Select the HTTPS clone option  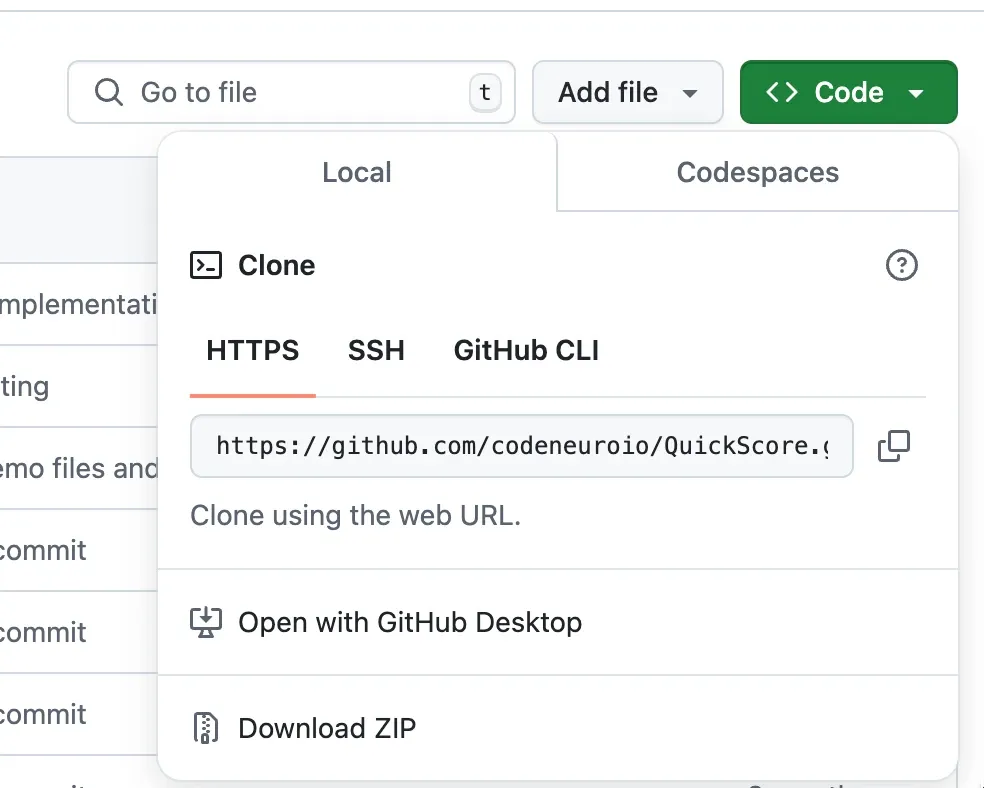click(x=252, y=350)
